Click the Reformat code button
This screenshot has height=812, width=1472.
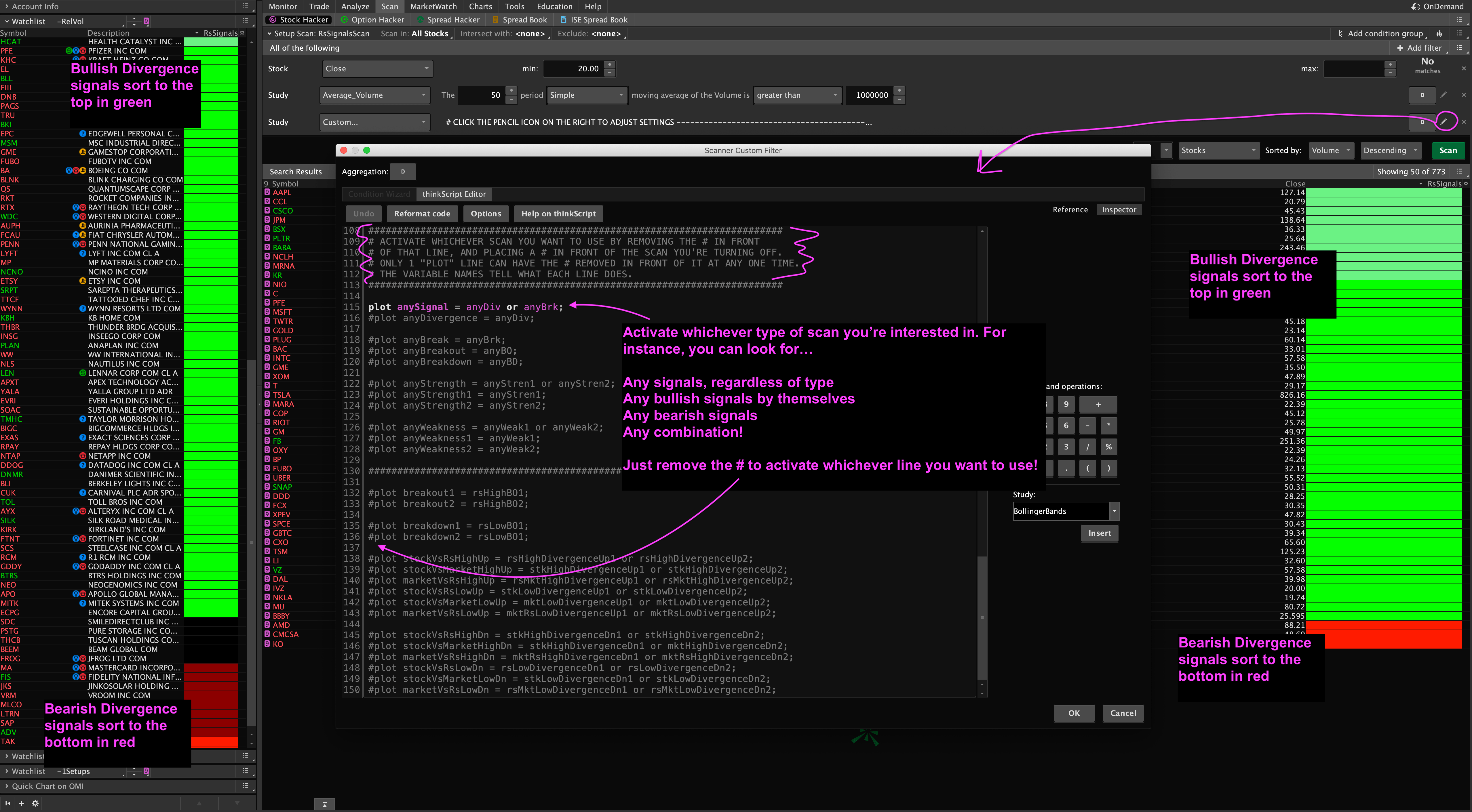tap(422, 214)
